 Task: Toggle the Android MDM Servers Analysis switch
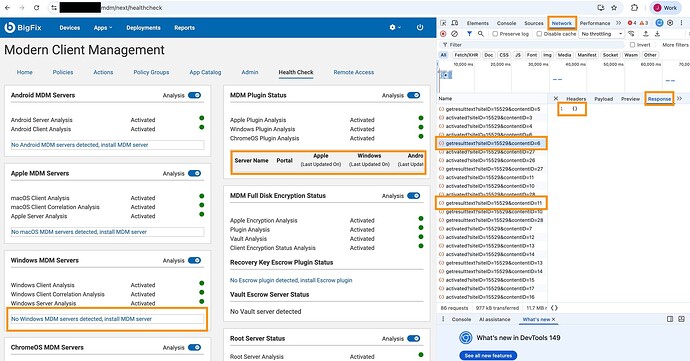[x=195, y=95]
